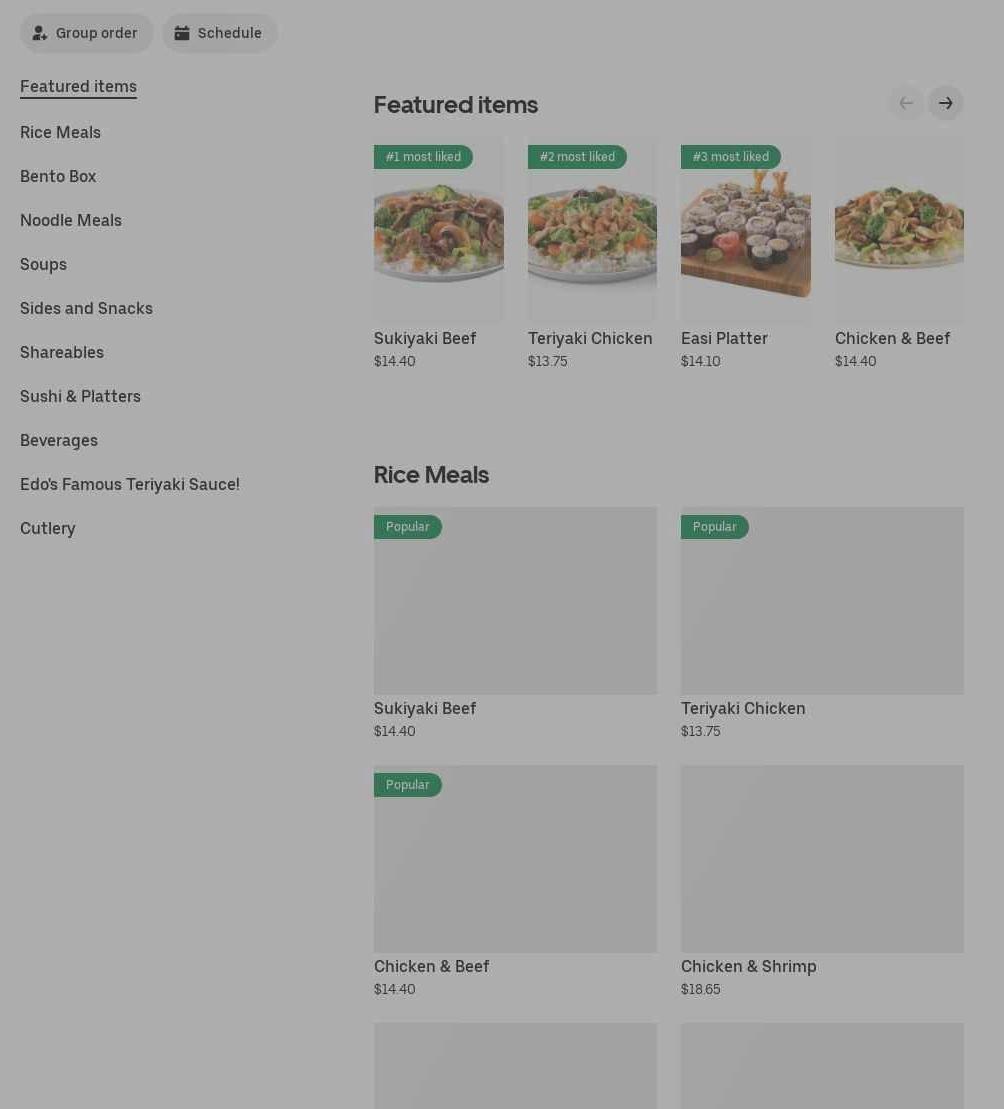Image resolution: width=1004 pixels, height=1109 pixels.
Task: Open the Beverages section
Action: click(x=59, y=440)
